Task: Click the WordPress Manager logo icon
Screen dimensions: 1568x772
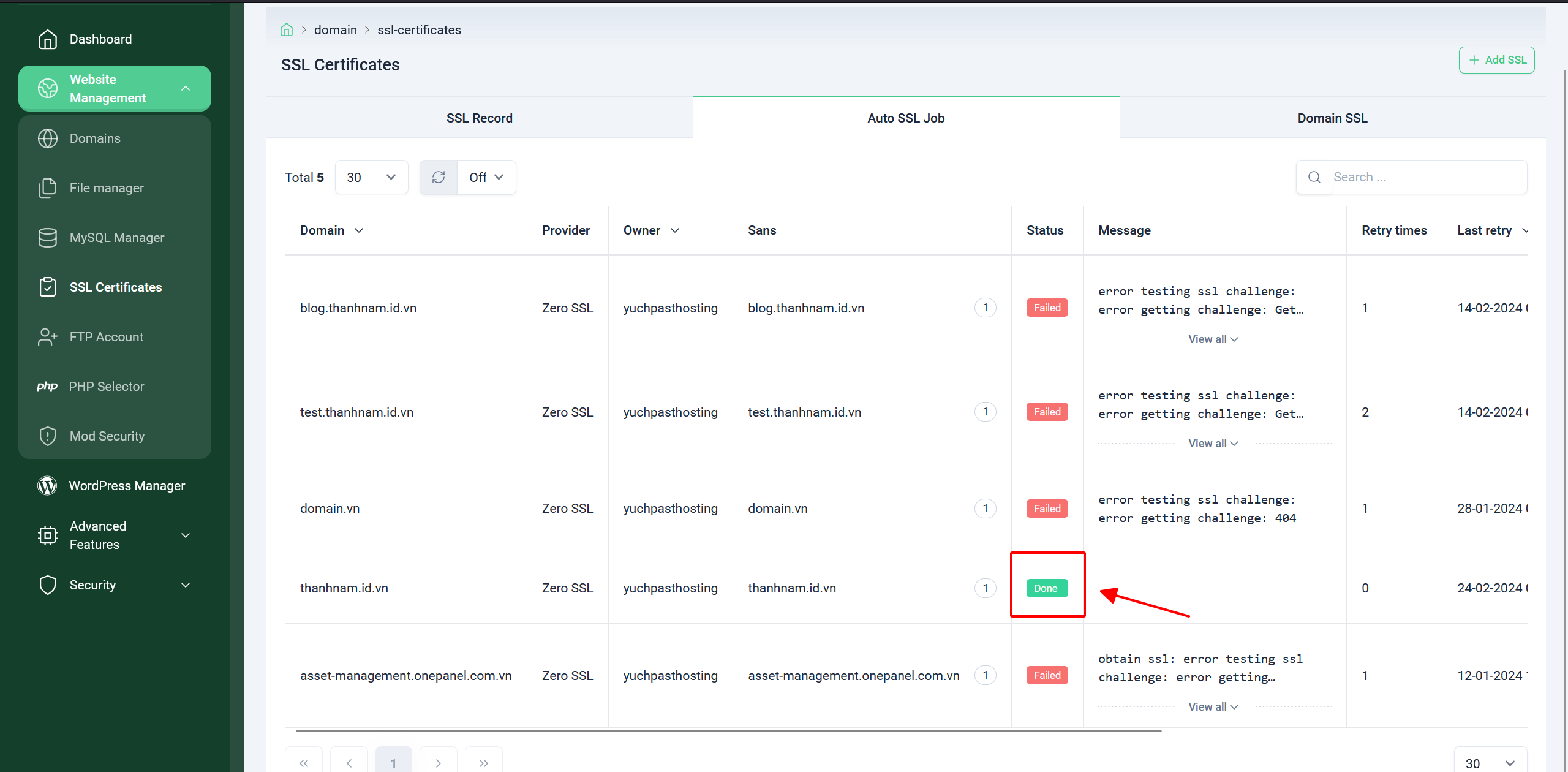Action: (47, 486)
